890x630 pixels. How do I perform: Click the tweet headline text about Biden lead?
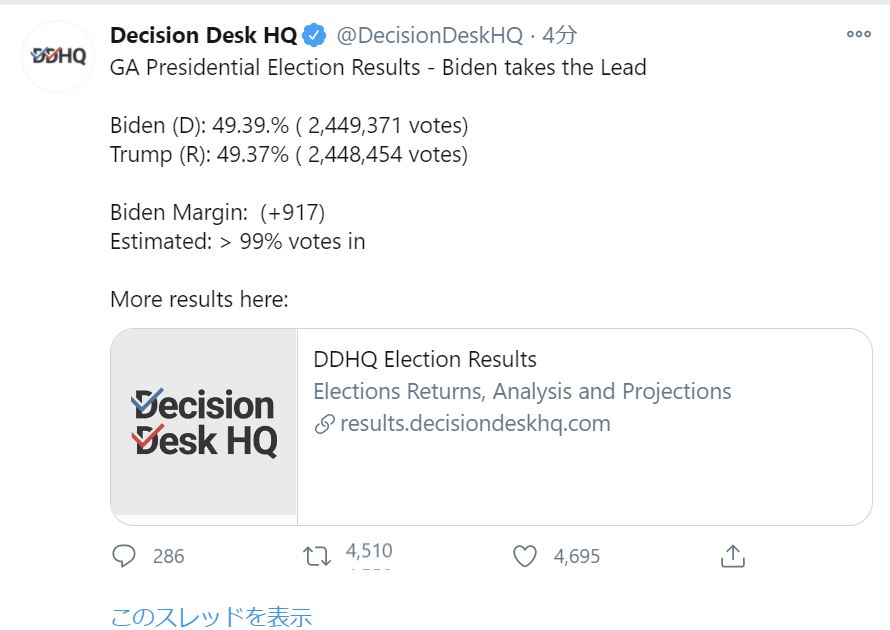378,68
